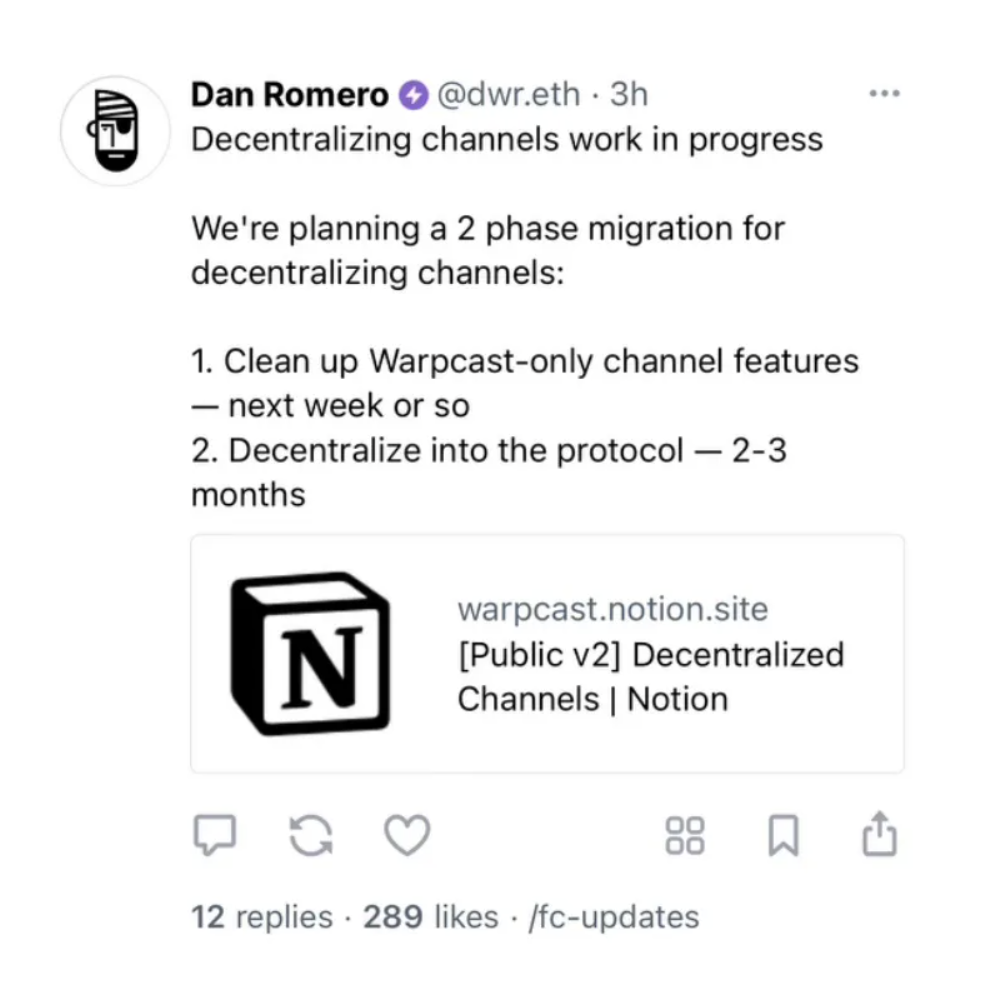Visit the @dwr.eth handle

point(509,95)
